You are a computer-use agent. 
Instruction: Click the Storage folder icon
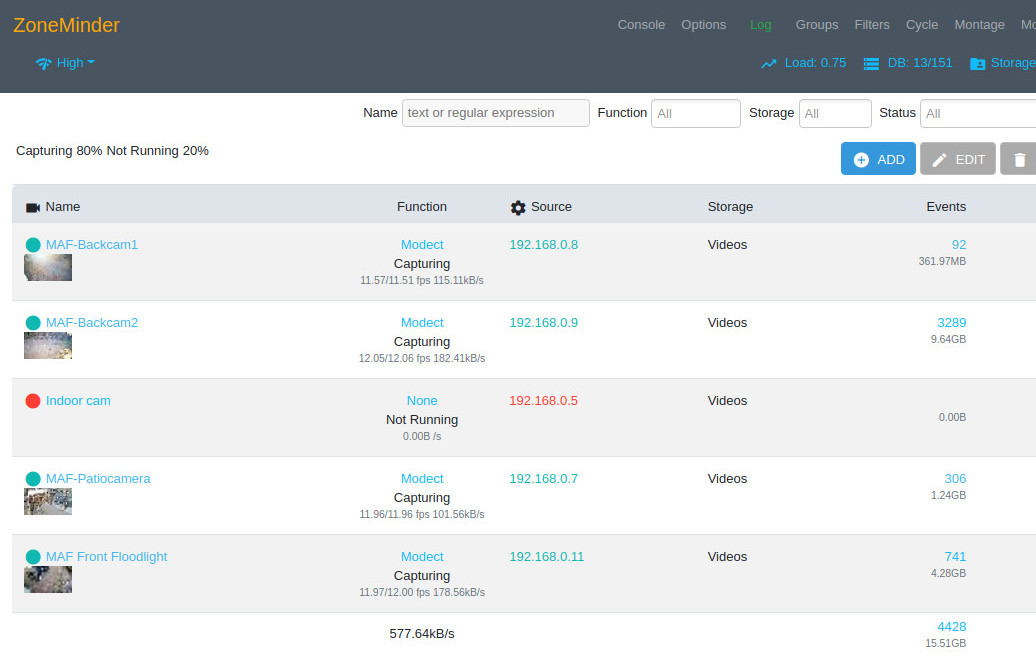point(977,63)
